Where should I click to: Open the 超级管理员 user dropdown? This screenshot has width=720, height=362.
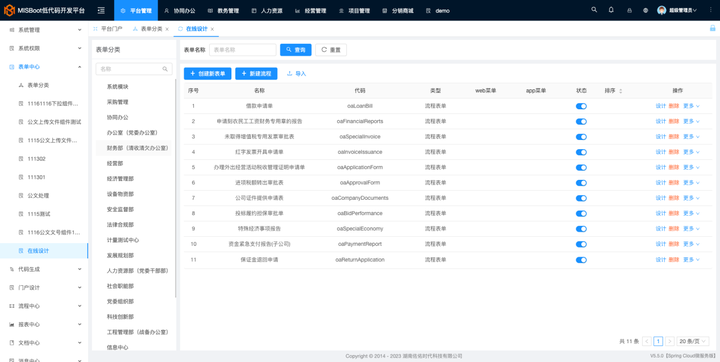click(x=677, y=10)
